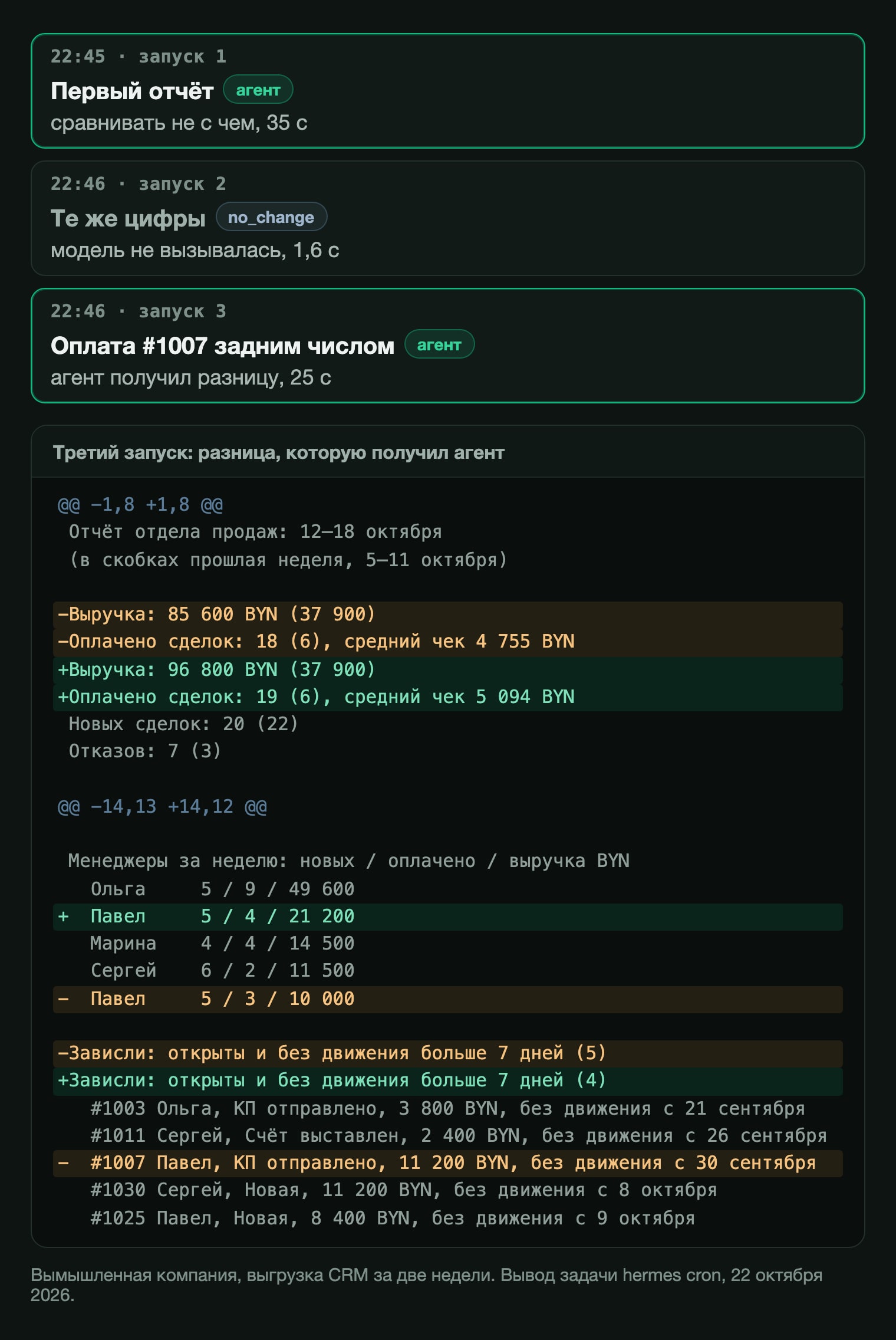Screen dimensions: 896x1340
Task: Open the «Первый отчёт» run card
Action: tap(447, 91)
